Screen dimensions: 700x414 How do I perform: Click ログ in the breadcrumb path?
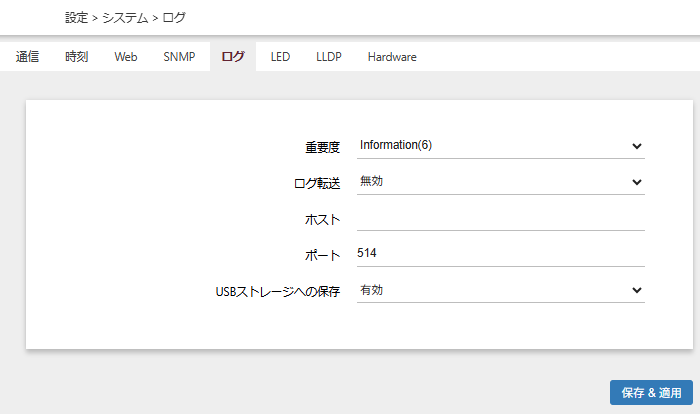pos(173,18)
